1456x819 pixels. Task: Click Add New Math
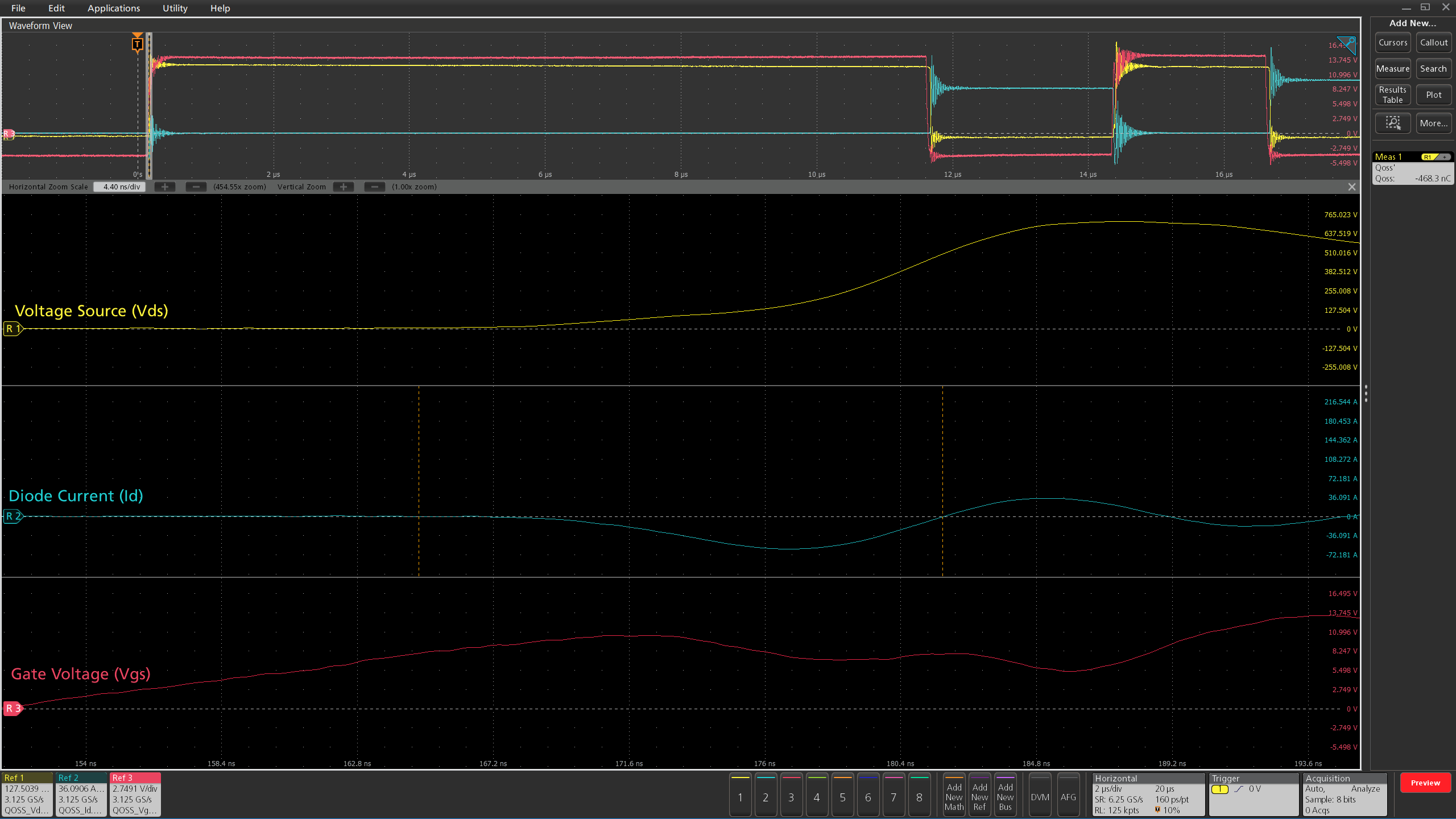tap(954, 794)
